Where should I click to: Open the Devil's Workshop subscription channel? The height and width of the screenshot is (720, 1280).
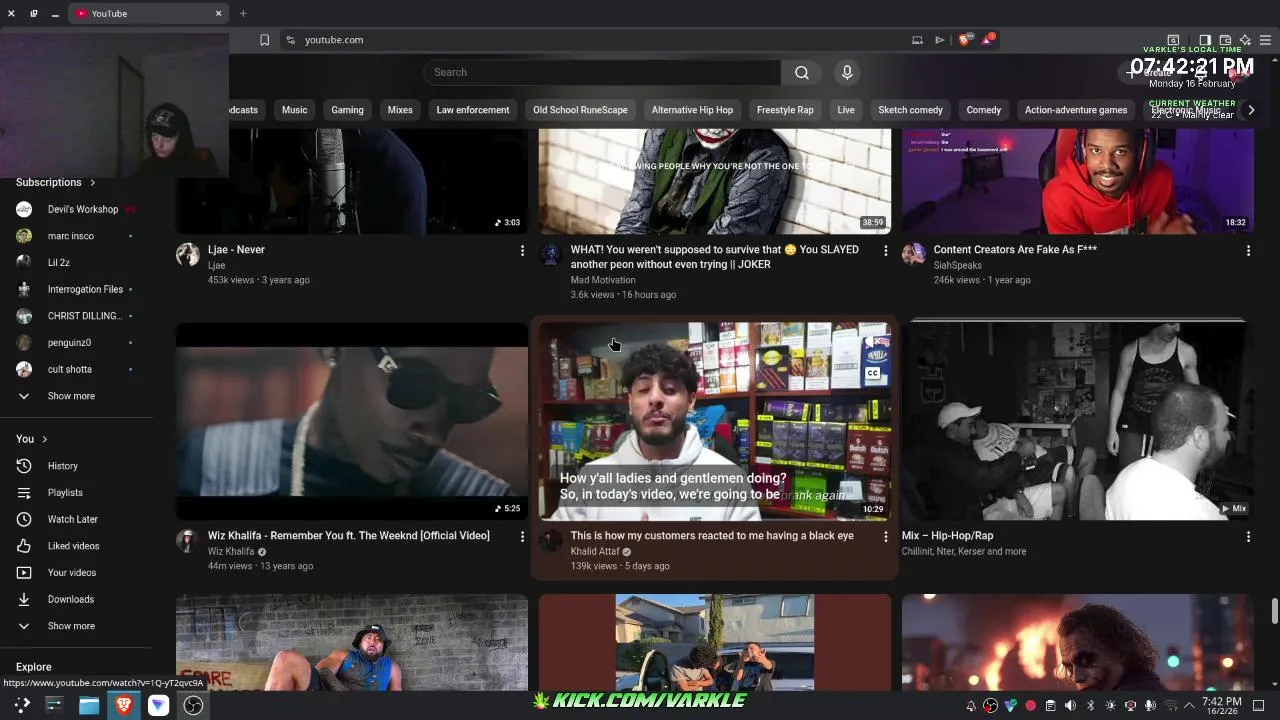(x=75, y=209)
